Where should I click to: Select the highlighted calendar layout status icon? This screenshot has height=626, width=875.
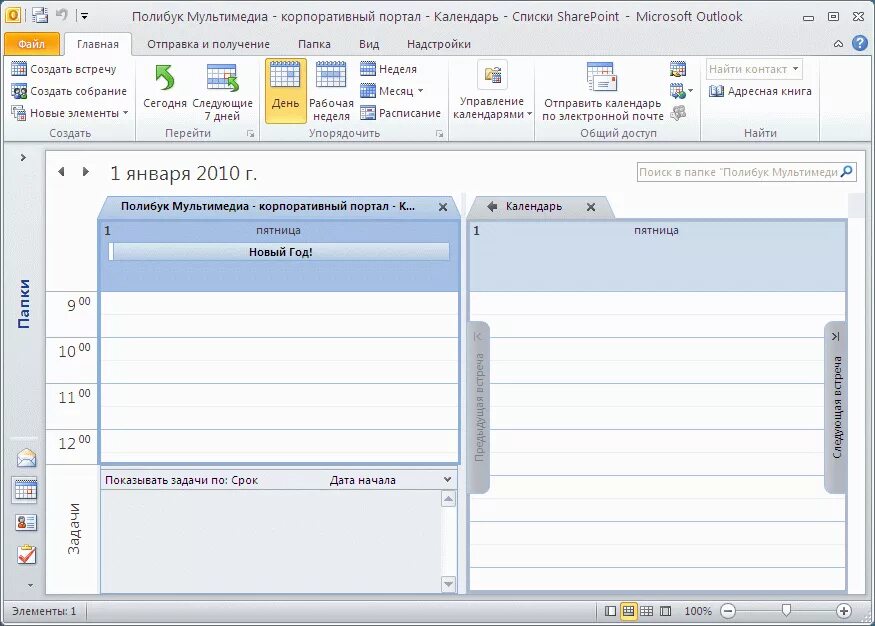628,611
